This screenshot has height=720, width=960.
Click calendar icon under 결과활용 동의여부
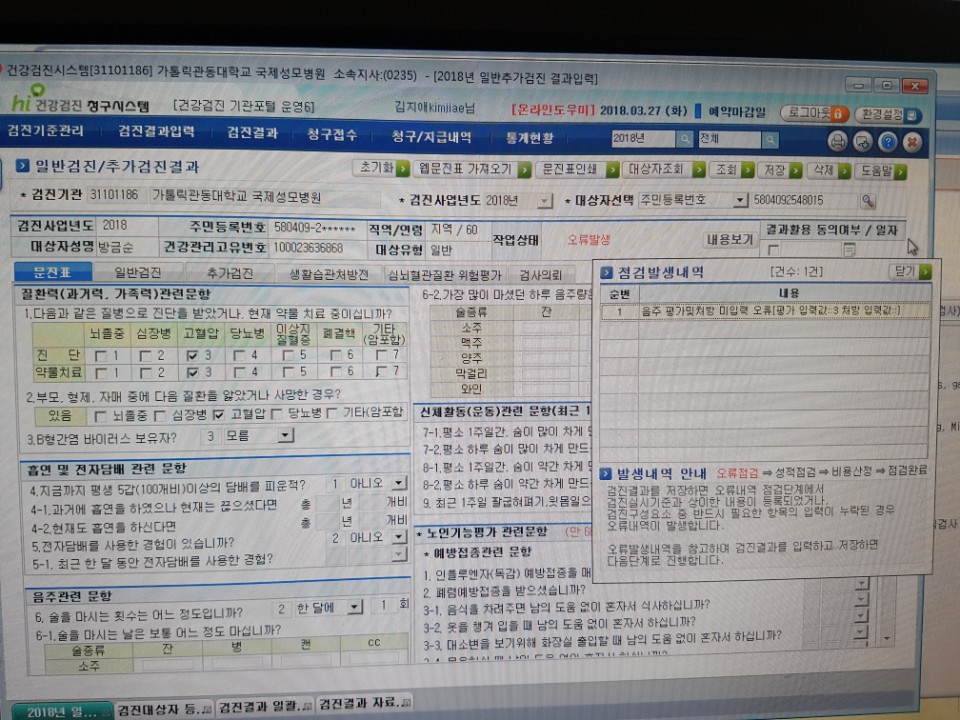(849, 249)
